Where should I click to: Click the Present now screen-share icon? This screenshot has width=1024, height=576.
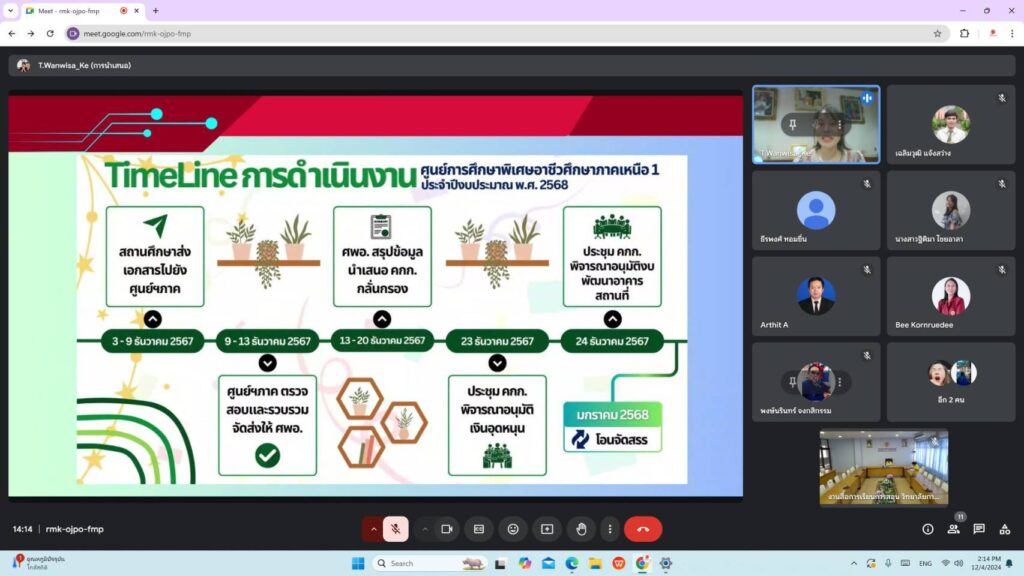coord(547,529)
